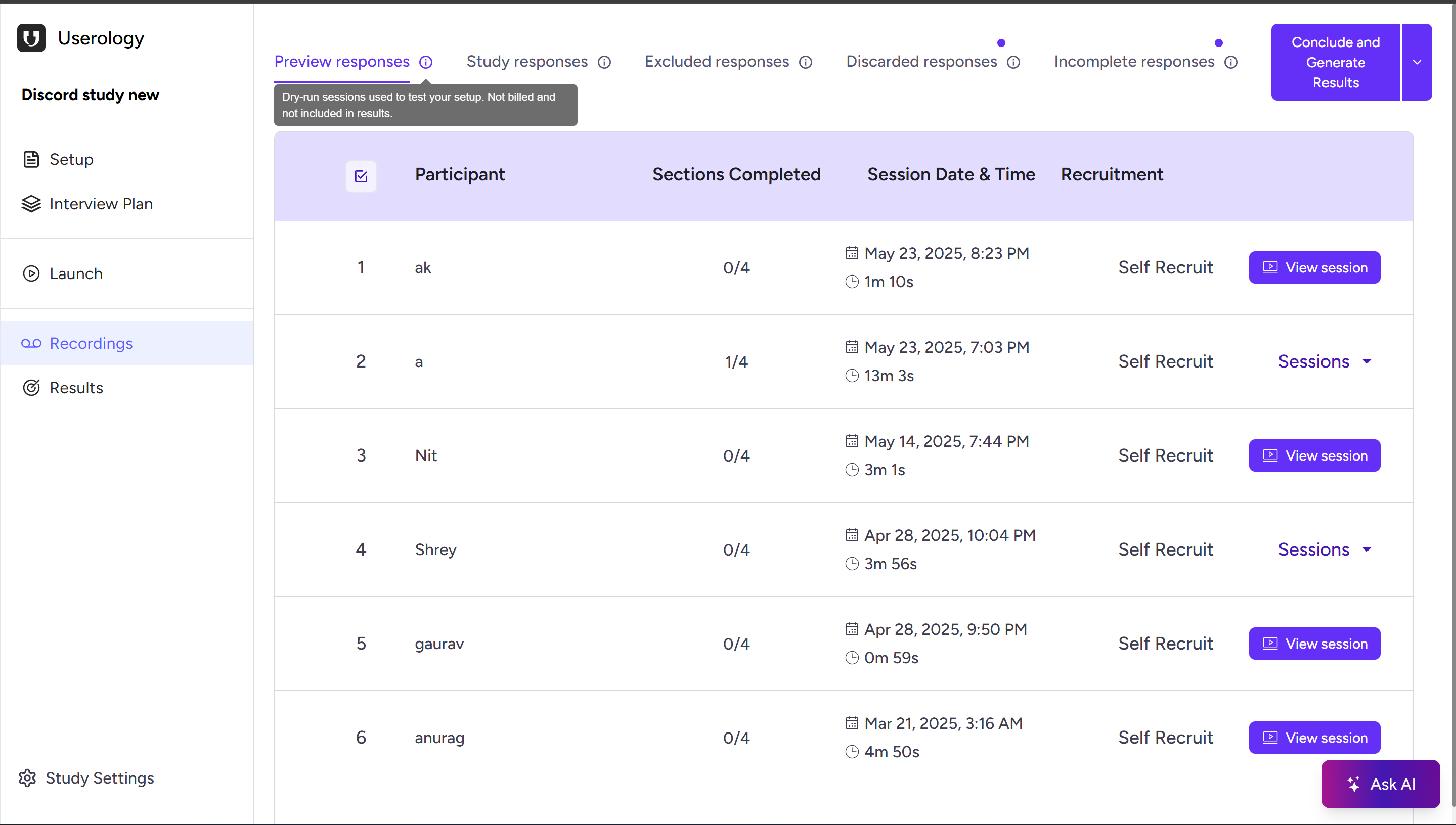1456x825 pixels.
Task: Click the calendar icon on ak's session row
Action: coord(852,253)
